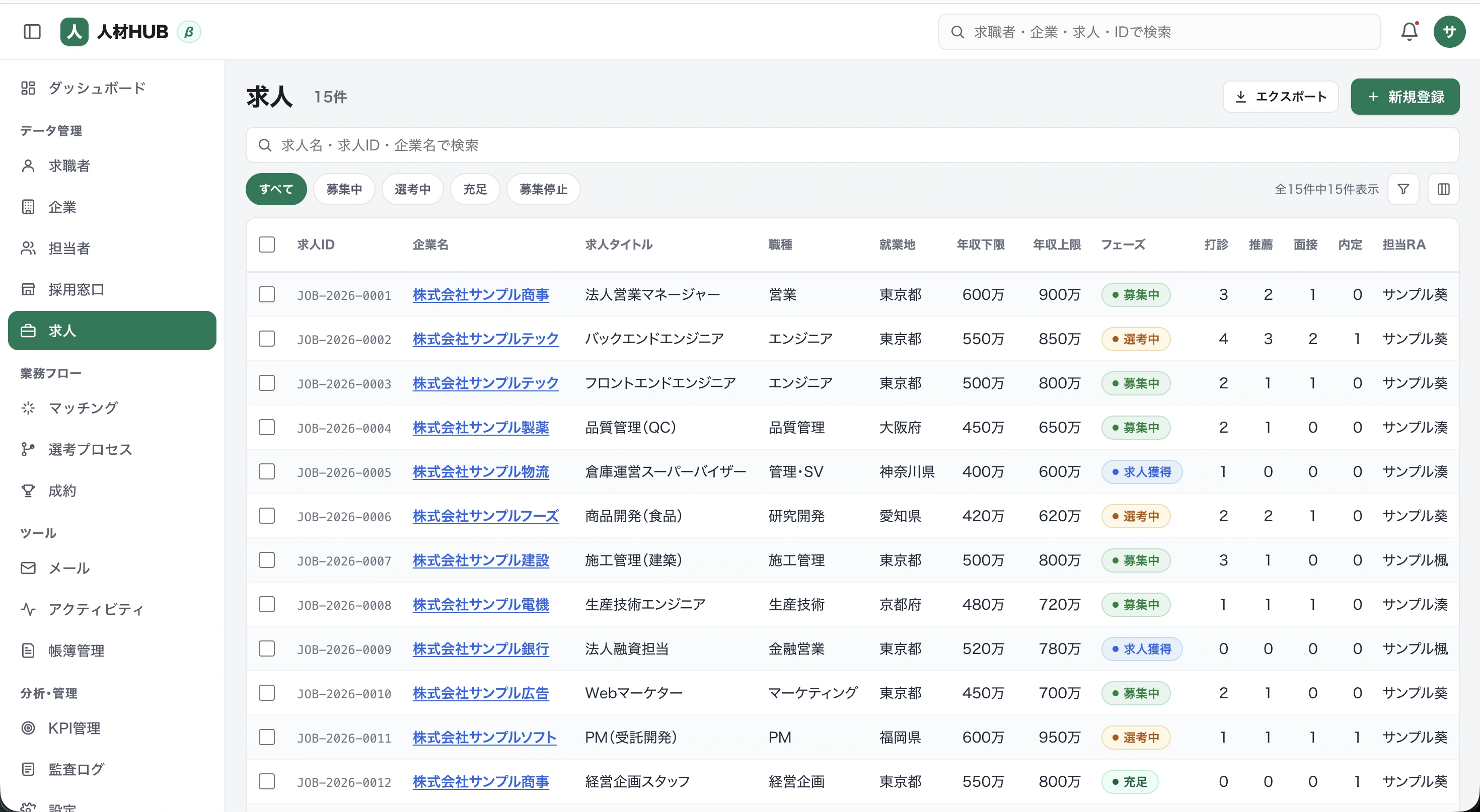
Task: Check the row JOB-2026-0002 checkbox
Action: click(267, 339)
